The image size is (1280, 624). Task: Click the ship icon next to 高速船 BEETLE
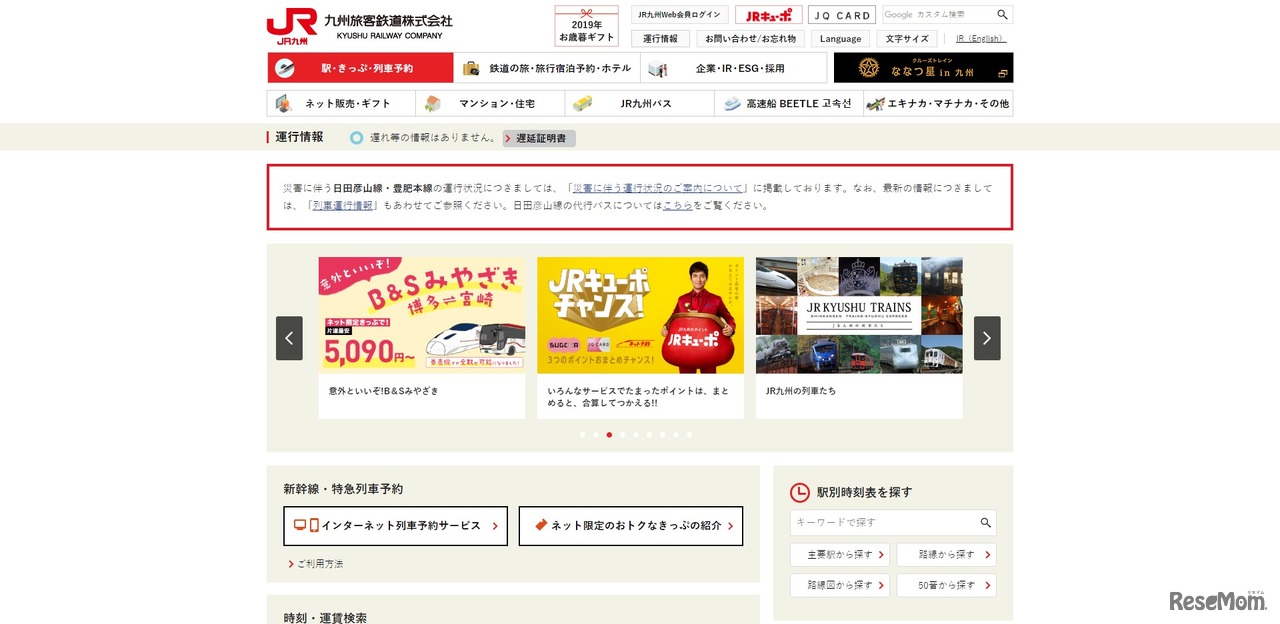coord(732,103)
